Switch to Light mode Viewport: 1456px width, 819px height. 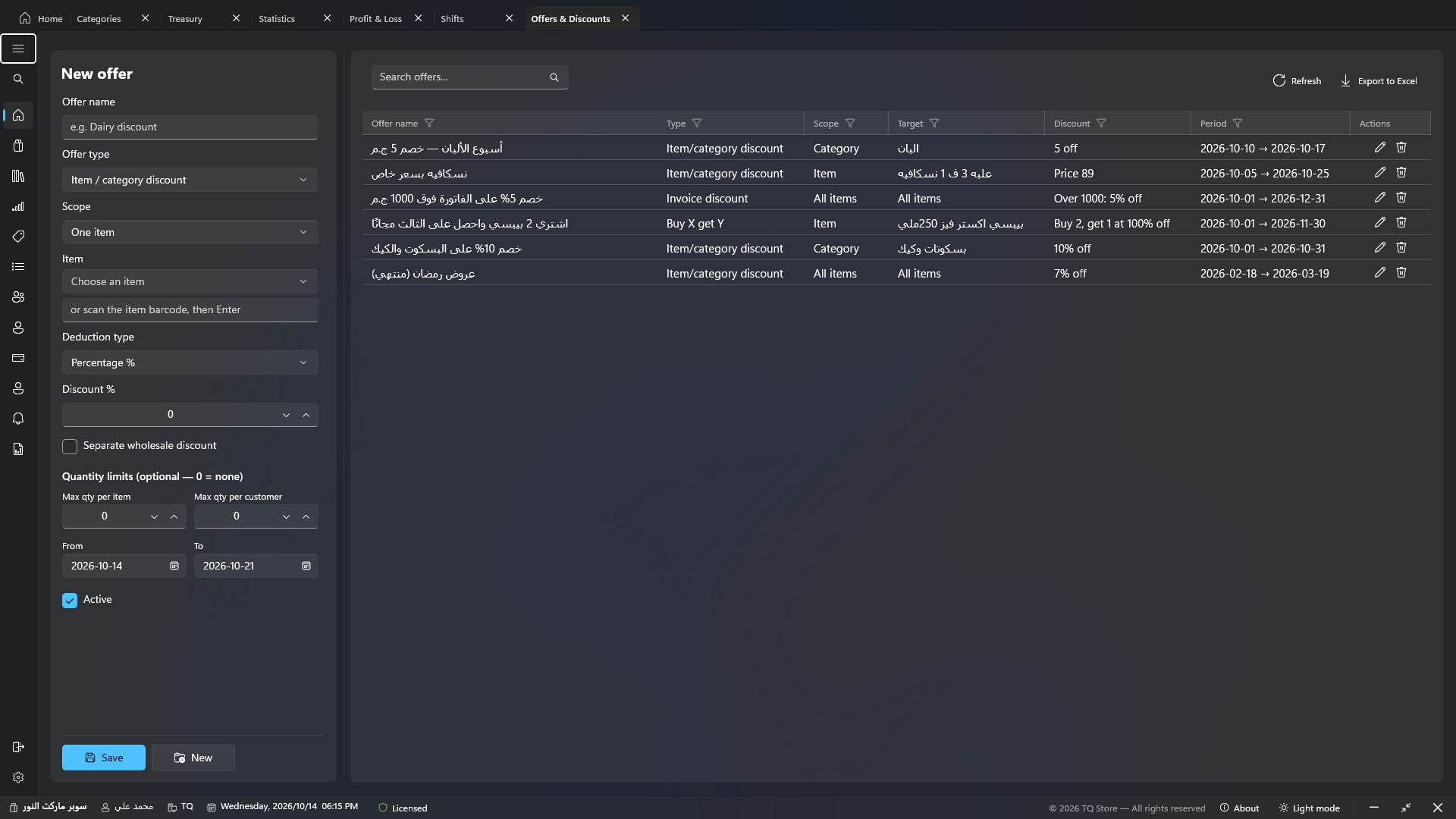[x=1309, y=808]
